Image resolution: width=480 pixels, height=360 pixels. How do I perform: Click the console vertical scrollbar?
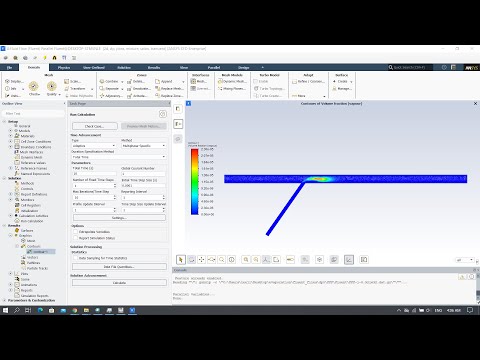click(478, 288)
